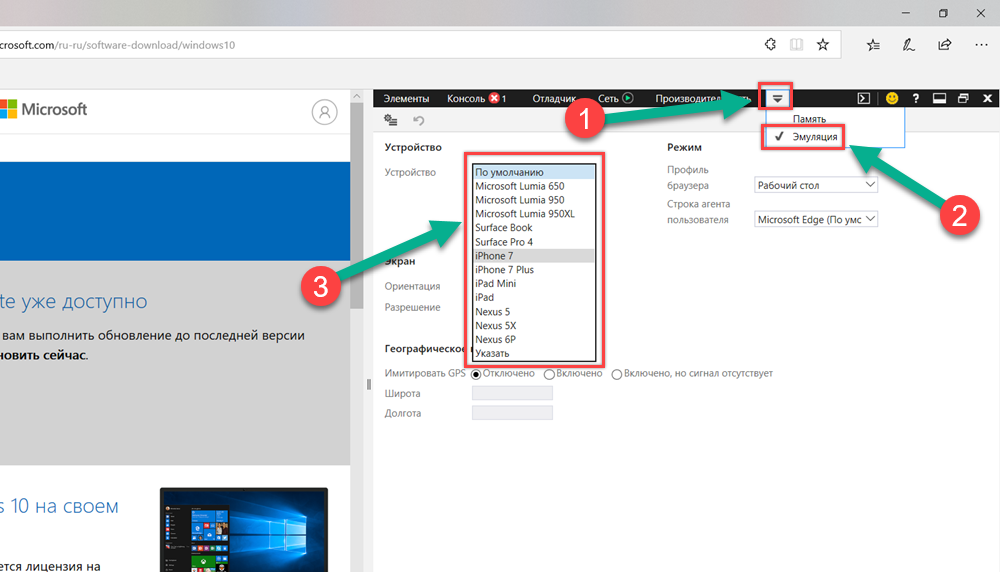The image size is (1000, 572).
Task: Select Указать custom device option
Action: point(534,353)
